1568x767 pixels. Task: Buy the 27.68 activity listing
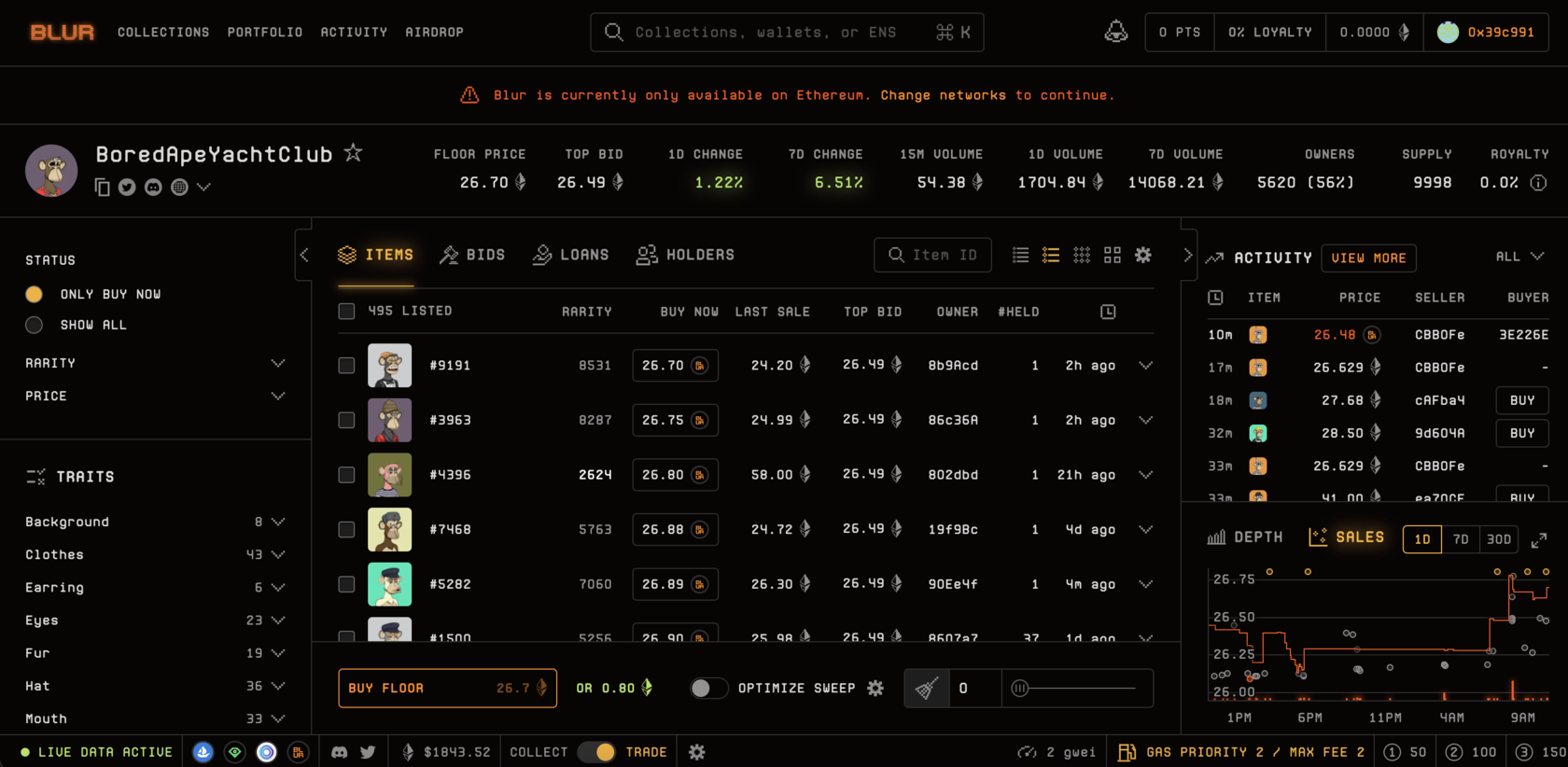(1522, 400)
